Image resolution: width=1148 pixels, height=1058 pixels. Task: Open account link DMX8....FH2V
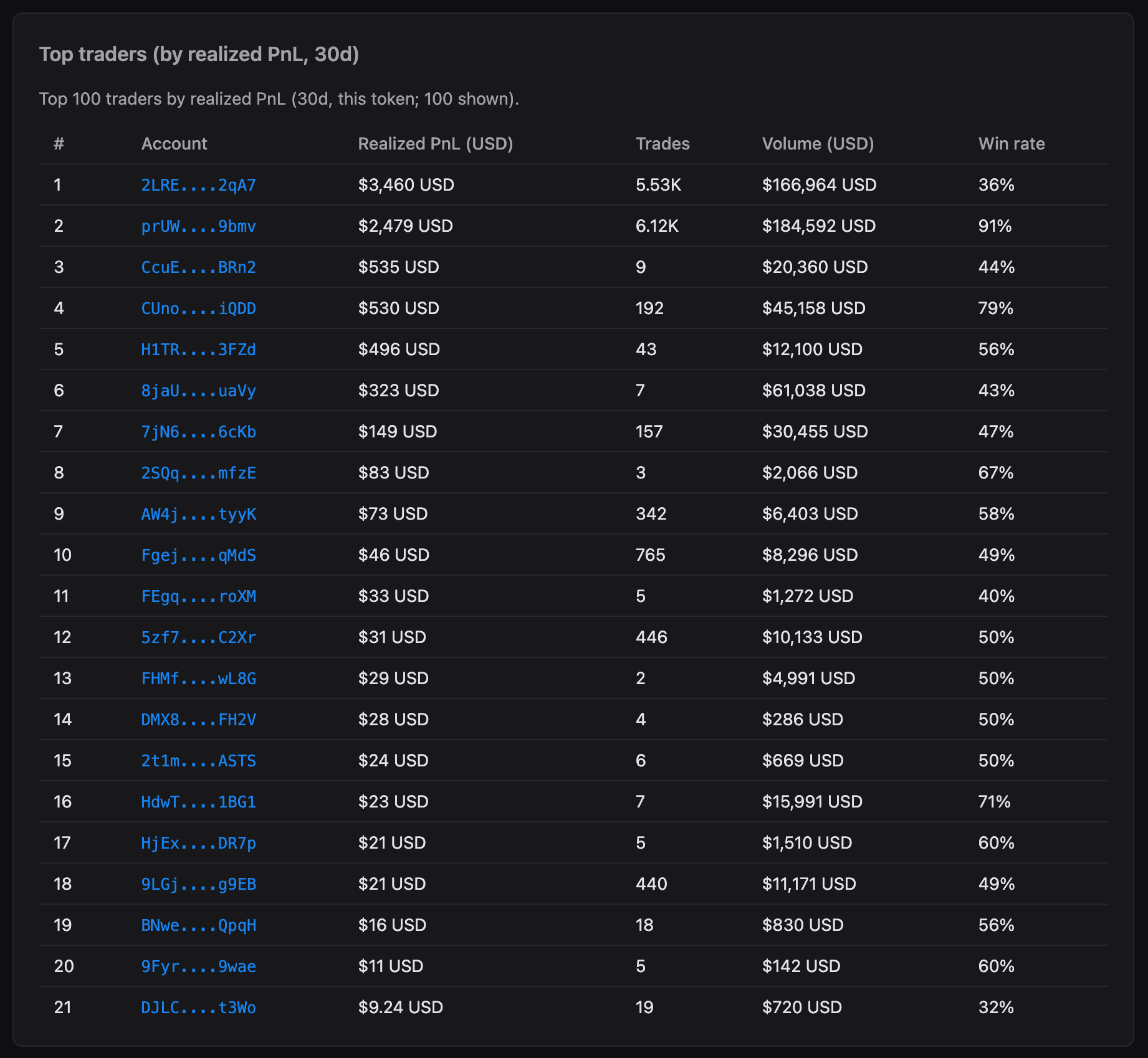coord(198,720)
